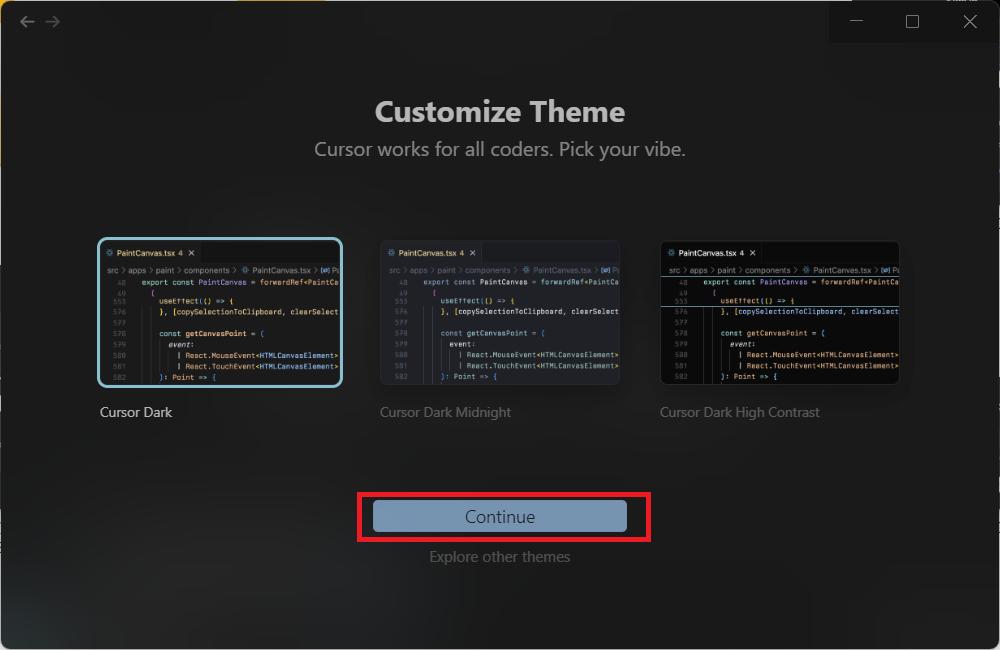Close the Cursor setup window
The width and height of the screenshot is (1000, 650).
[x=970, y=22]
